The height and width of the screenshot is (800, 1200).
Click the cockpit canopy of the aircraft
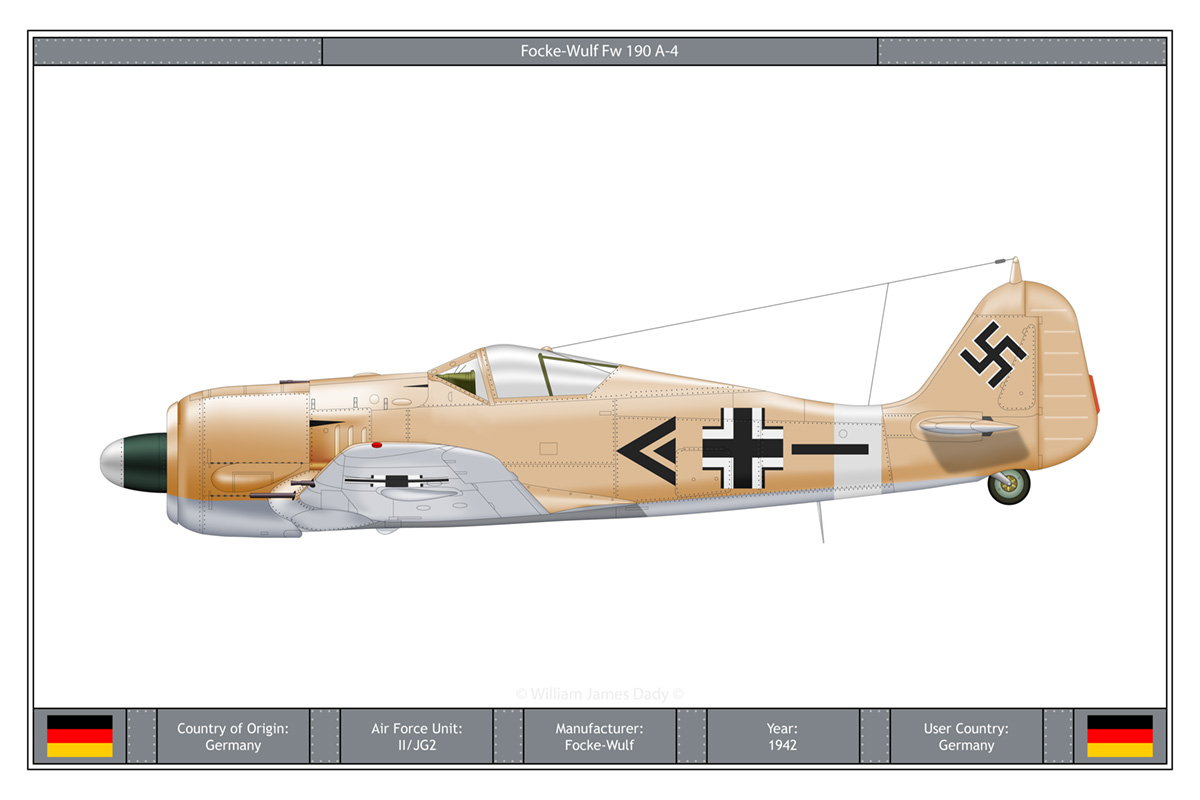coord(525,373)
